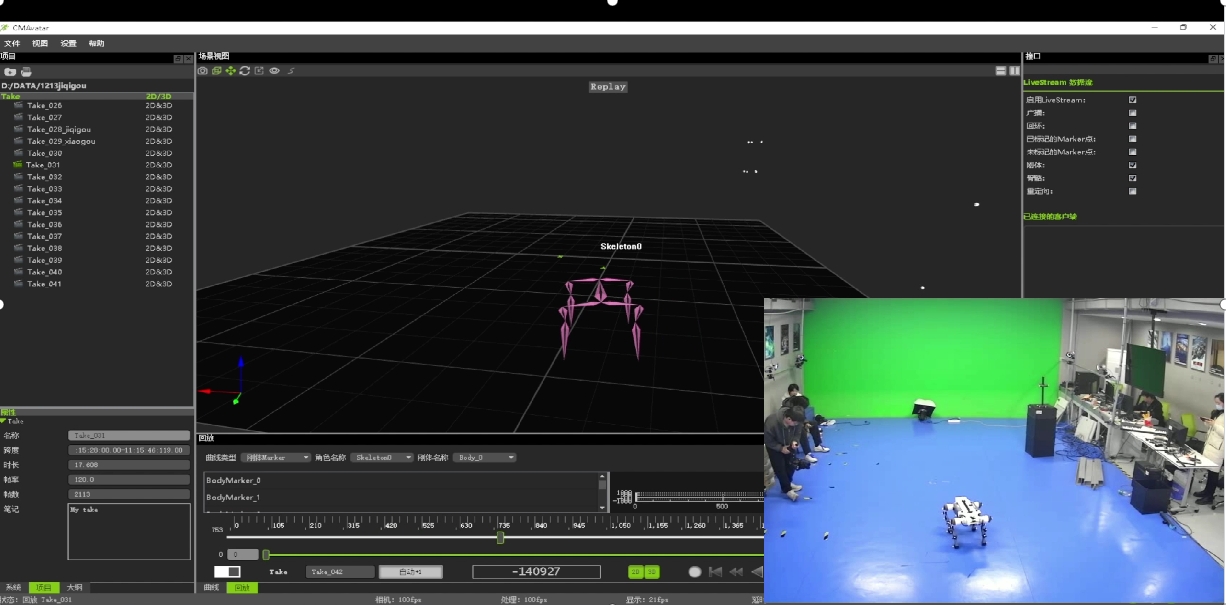Image resolution: width=1226 pixels, height=605 pixels.
Task: Click the horizontal split view icon
Action: pyautogui.click(x=1000, y=71)
